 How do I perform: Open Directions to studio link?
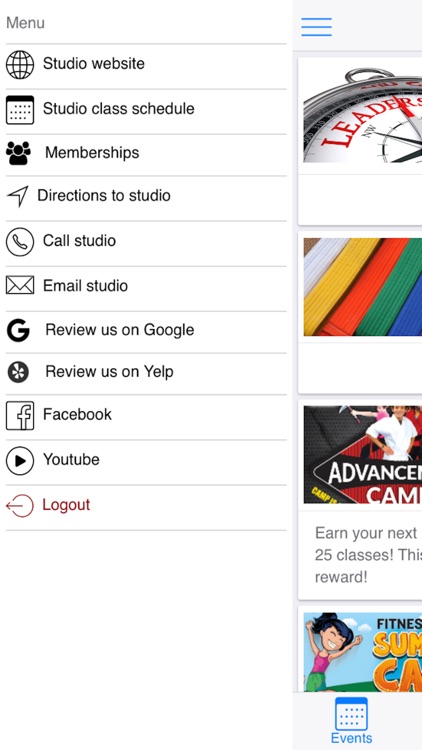[x=104, y=196]
